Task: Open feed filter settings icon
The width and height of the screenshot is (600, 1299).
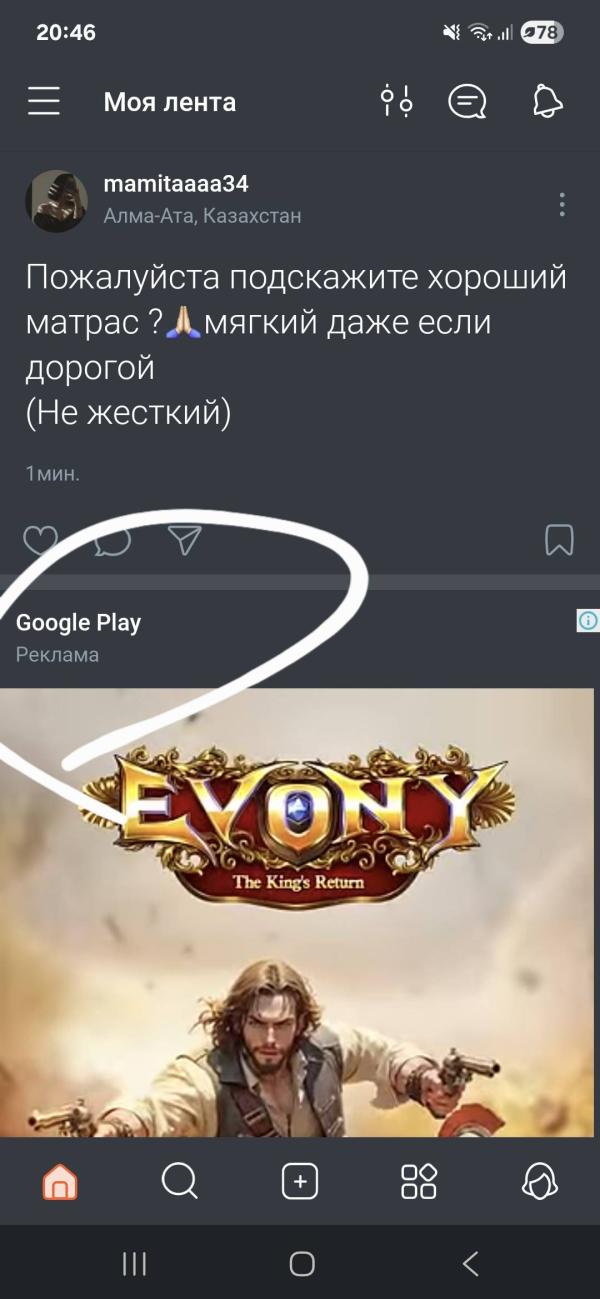Action: pyautogui.click(x=396, y=101)
